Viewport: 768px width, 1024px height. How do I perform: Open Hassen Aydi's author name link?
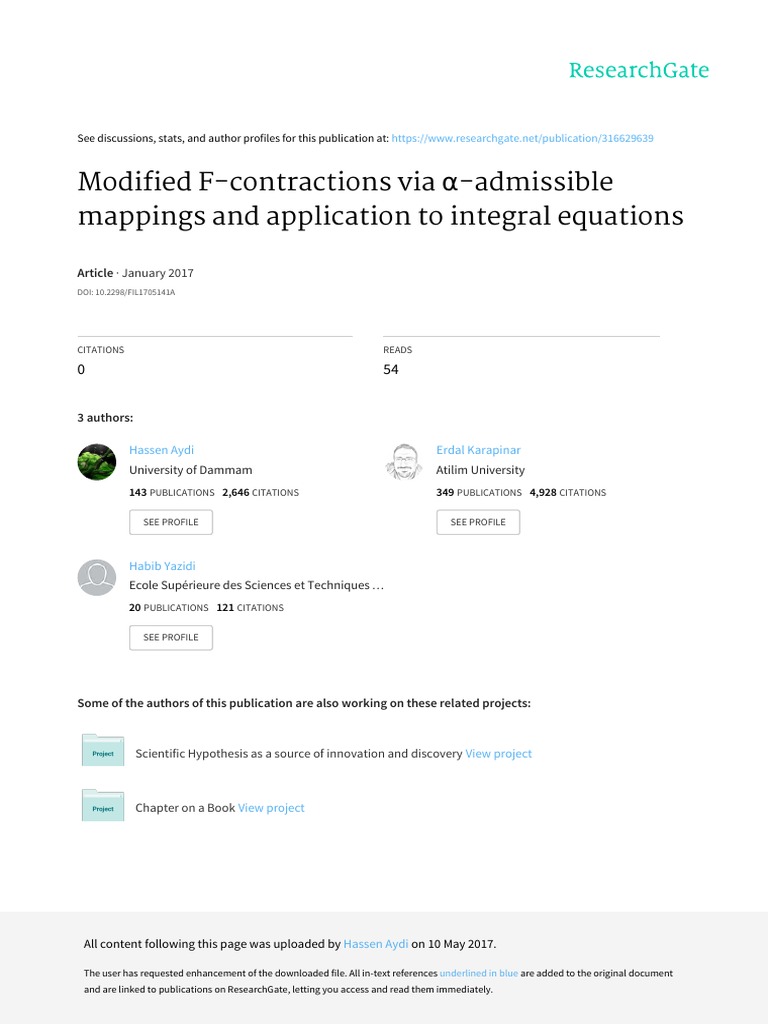(162, 450)
